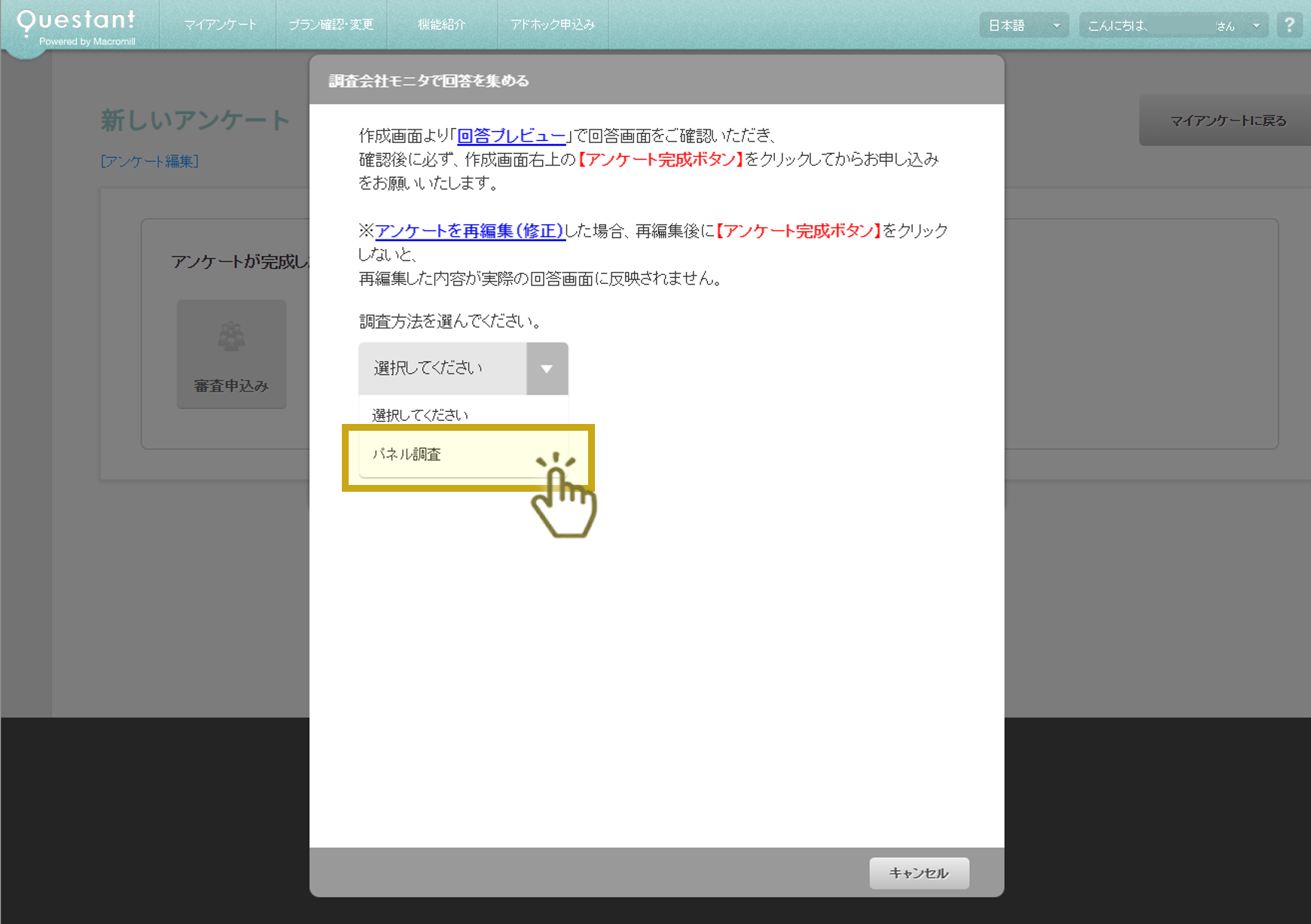Click the アンケート編集 link

coord(149,160)
